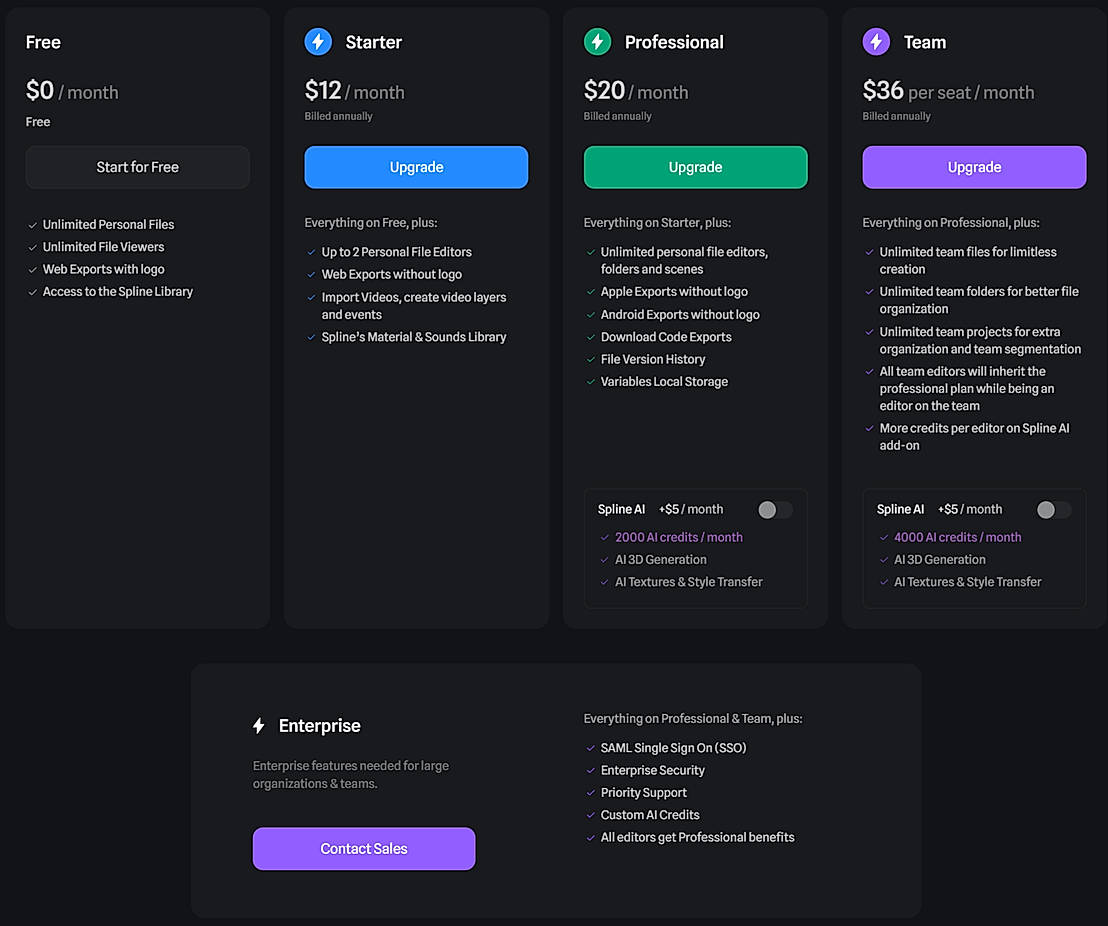
Task: Enable Spline AI add-on in Professional plan
Action: [774, 510]
